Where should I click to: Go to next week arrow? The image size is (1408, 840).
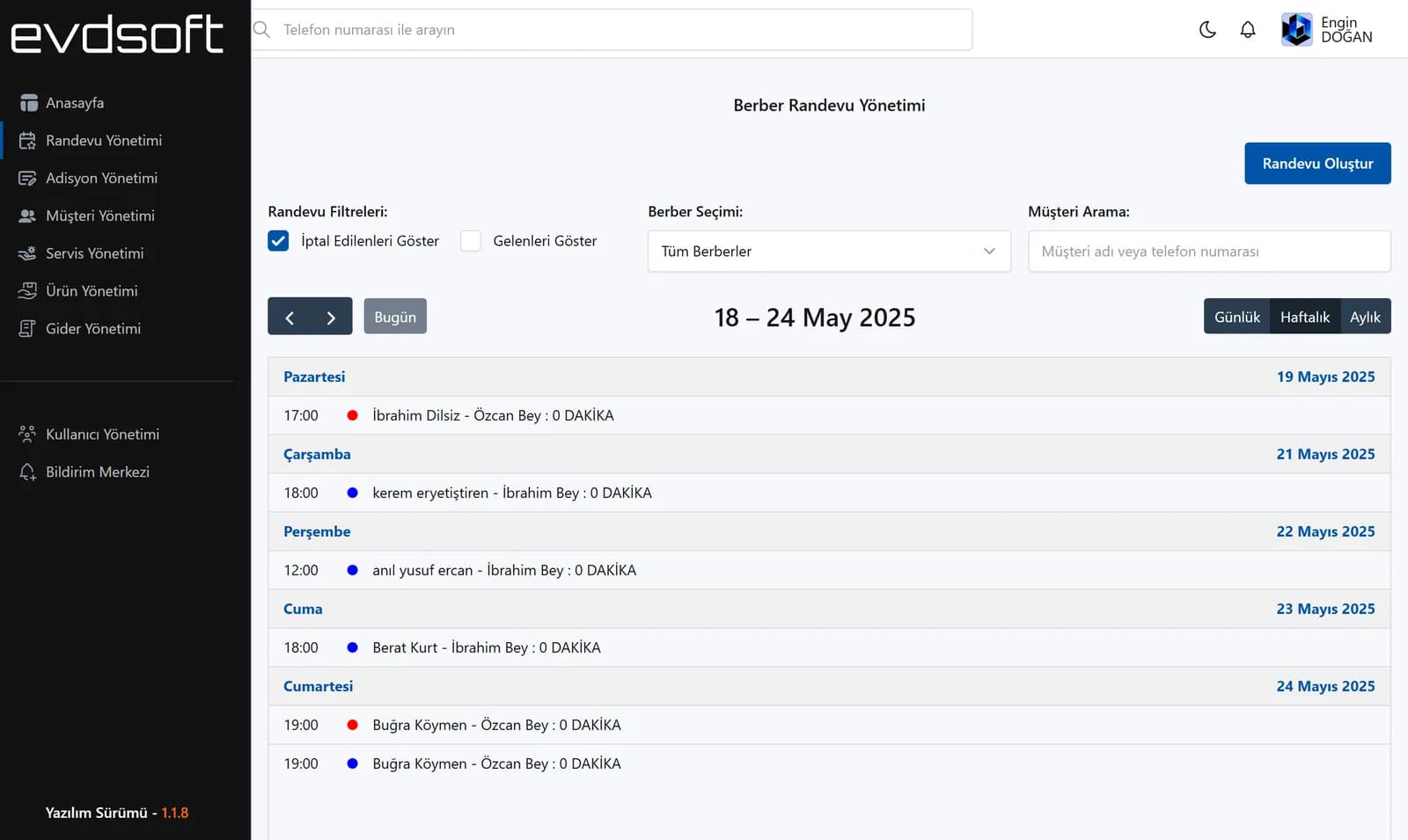tap(331, 317)
